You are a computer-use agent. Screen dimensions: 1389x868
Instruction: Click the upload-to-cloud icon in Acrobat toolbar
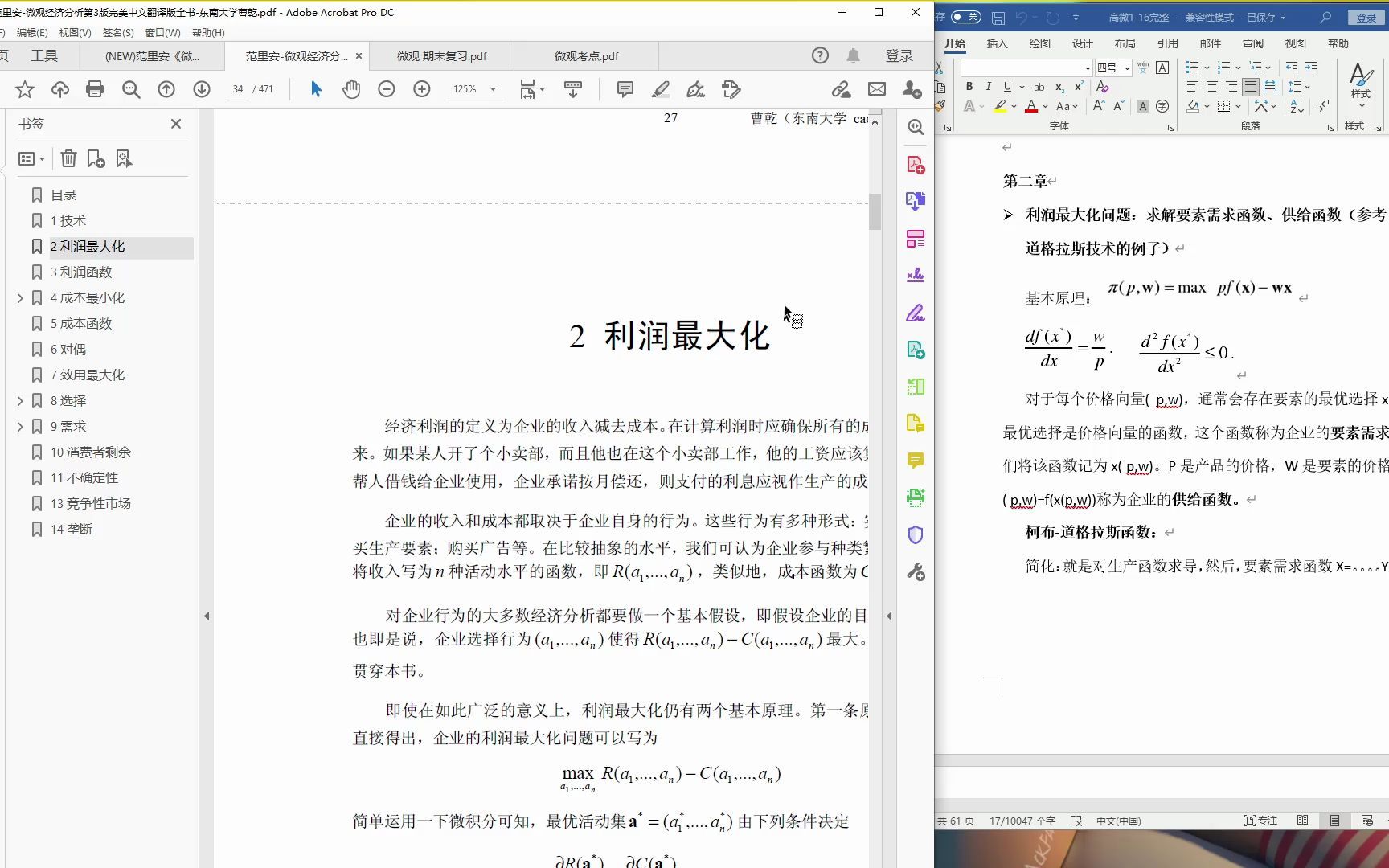(60, 89)
